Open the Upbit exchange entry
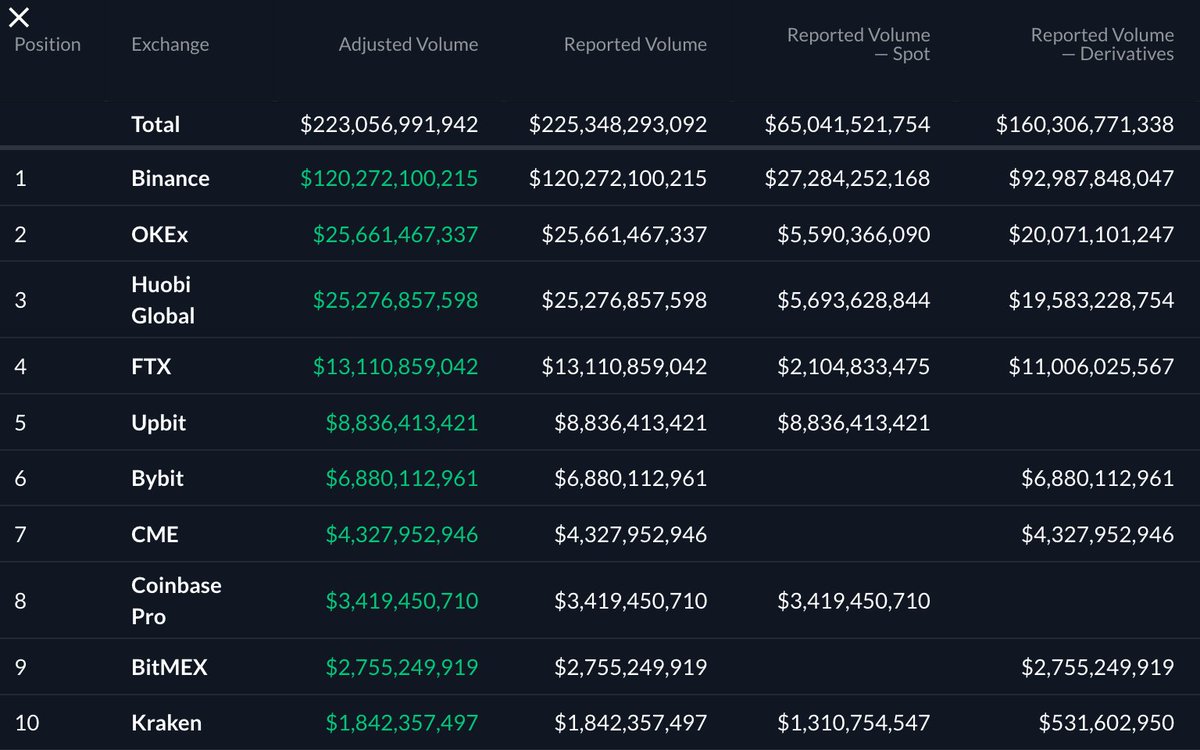 tap(158, 422)
